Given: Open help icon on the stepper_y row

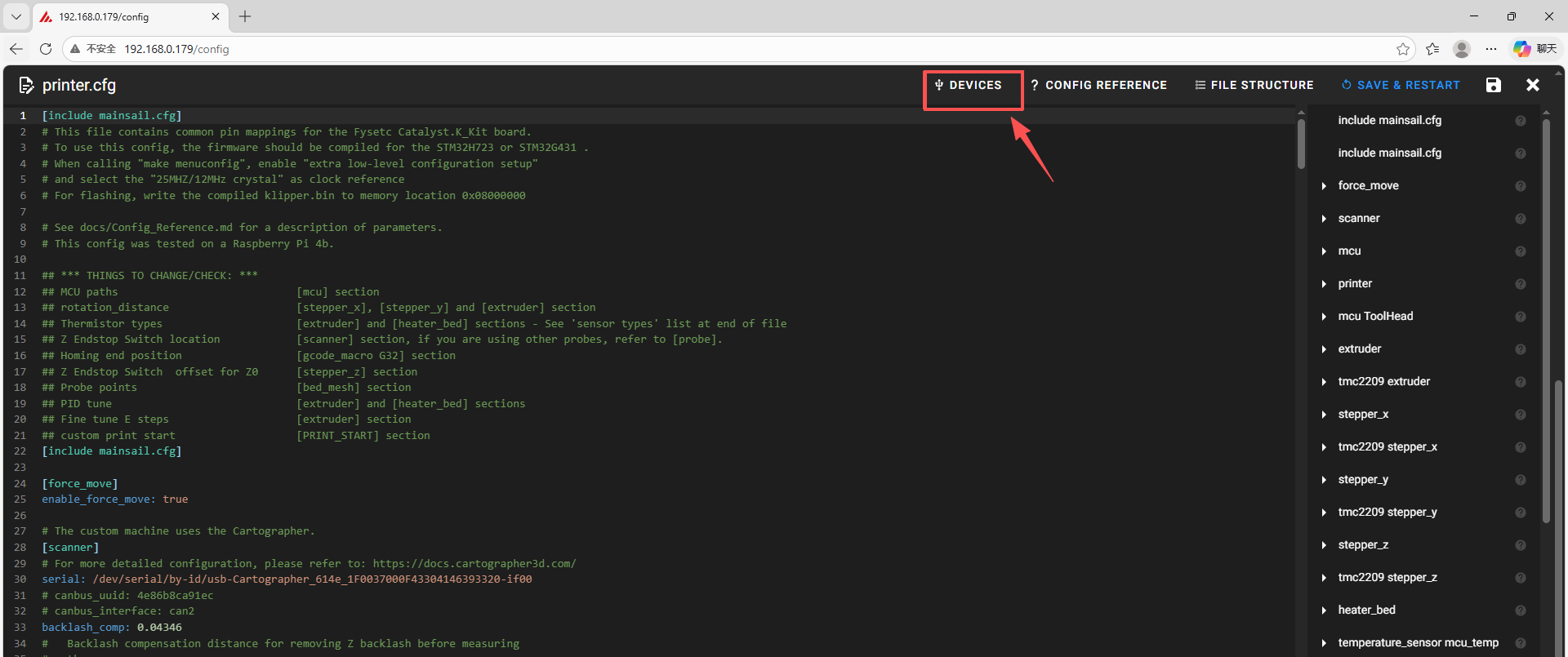Looking at the screenshot, I should coord(1521,480).
